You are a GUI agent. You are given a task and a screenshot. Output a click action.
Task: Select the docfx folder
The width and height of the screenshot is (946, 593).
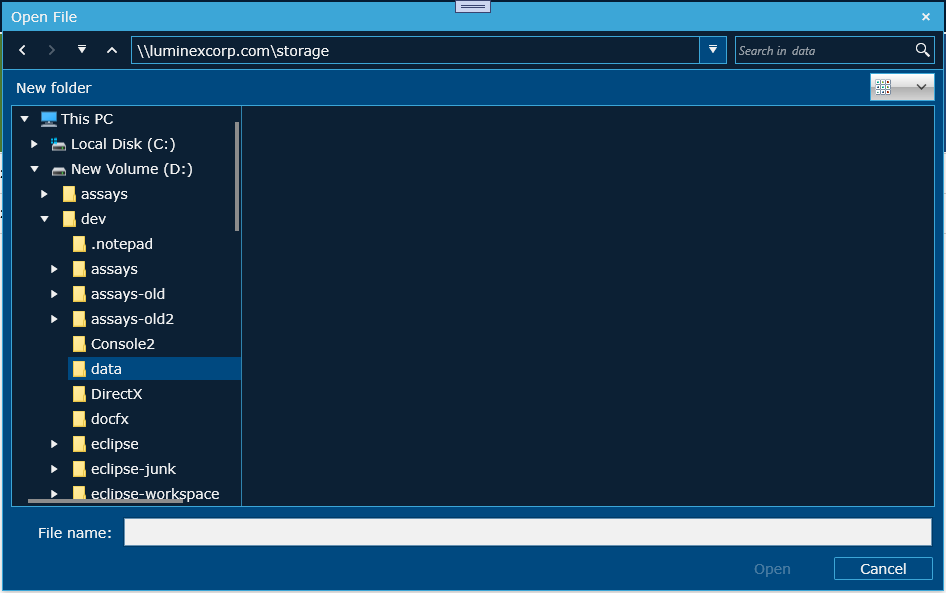110,419
